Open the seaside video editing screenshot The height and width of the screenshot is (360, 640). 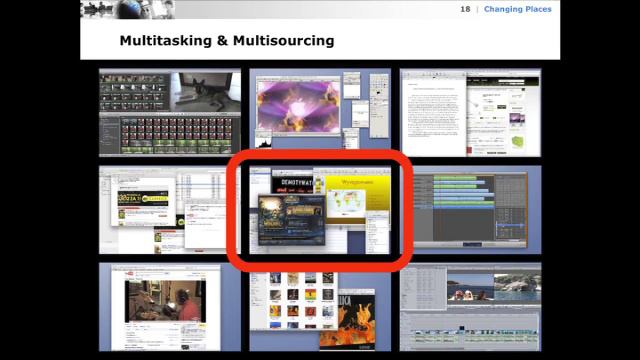tap(471, 307)
